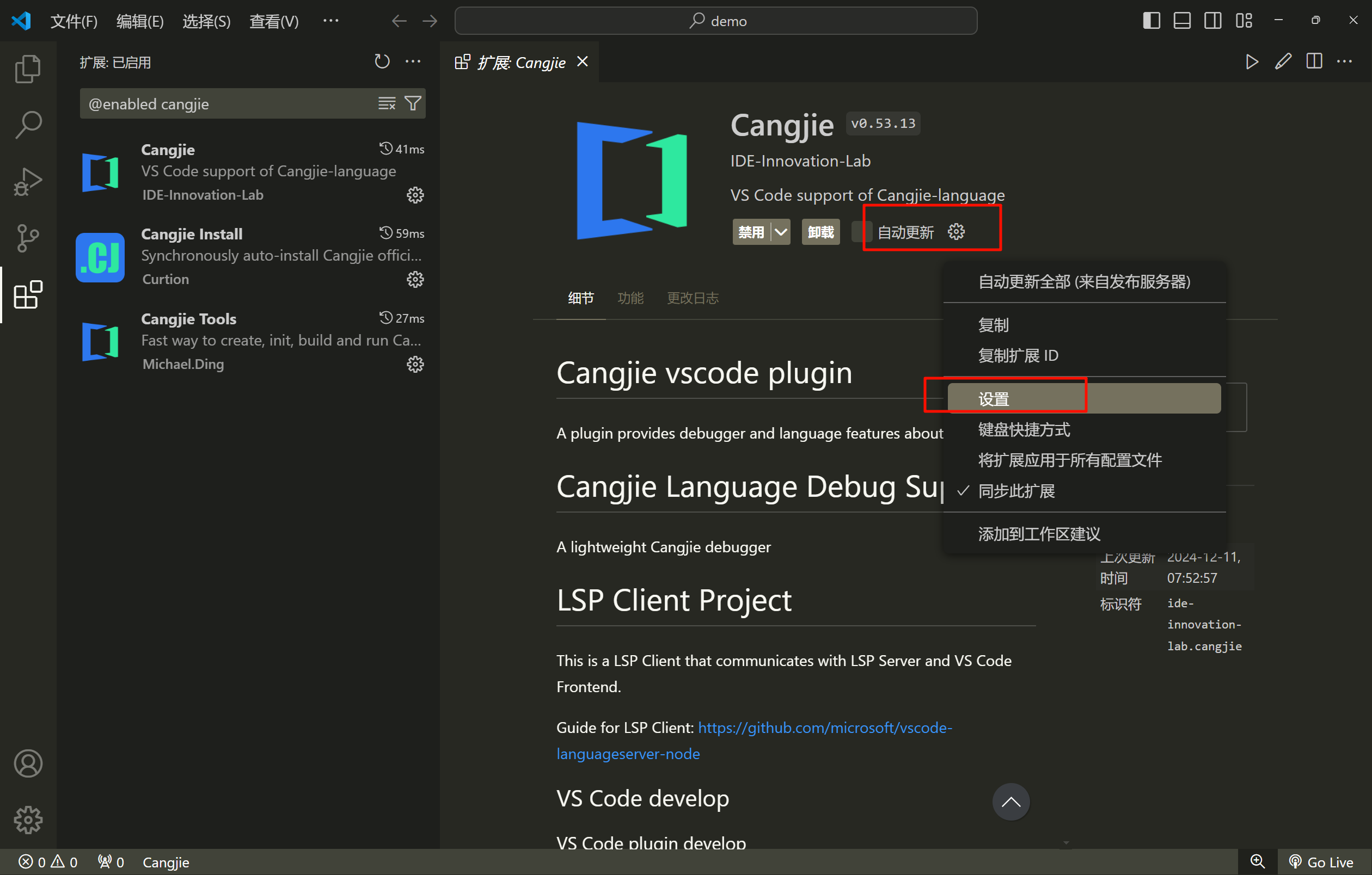Open the Explorer view in activity bar
The width and height of the screenshot is (1372, 875).
coord(27,69)
